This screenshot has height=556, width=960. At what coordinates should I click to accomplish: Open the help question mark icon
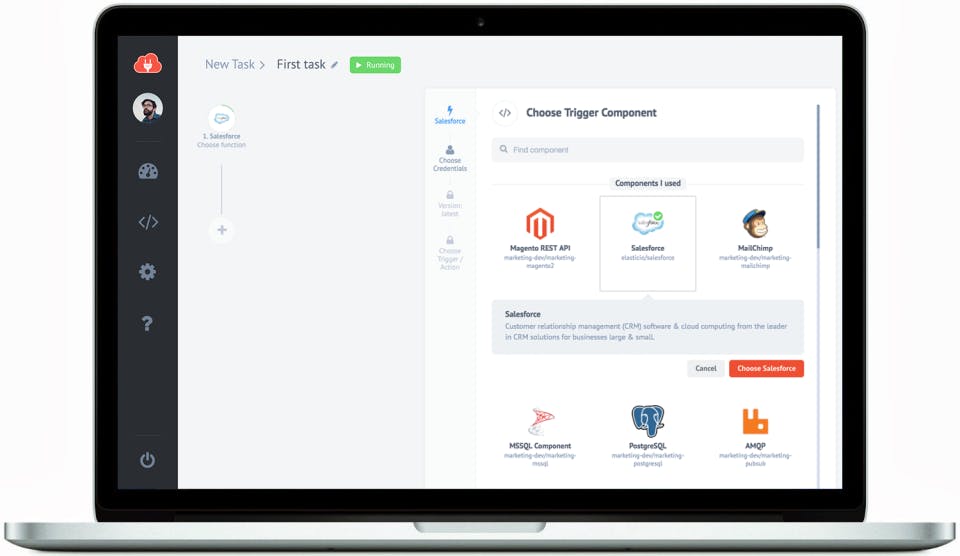click(148, 323)
